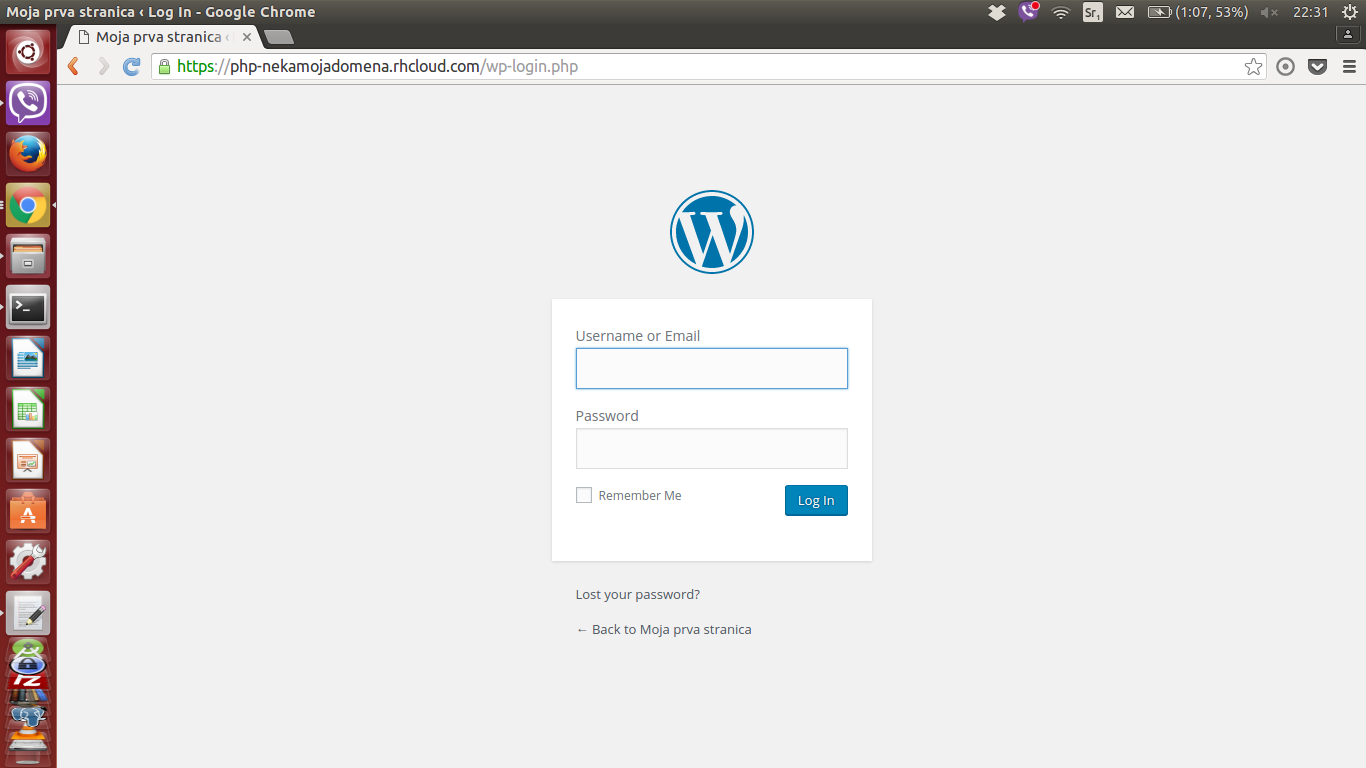This screenshot has height=768, width=1366.
Task: Click into the Password field
Action: (712, 448)
